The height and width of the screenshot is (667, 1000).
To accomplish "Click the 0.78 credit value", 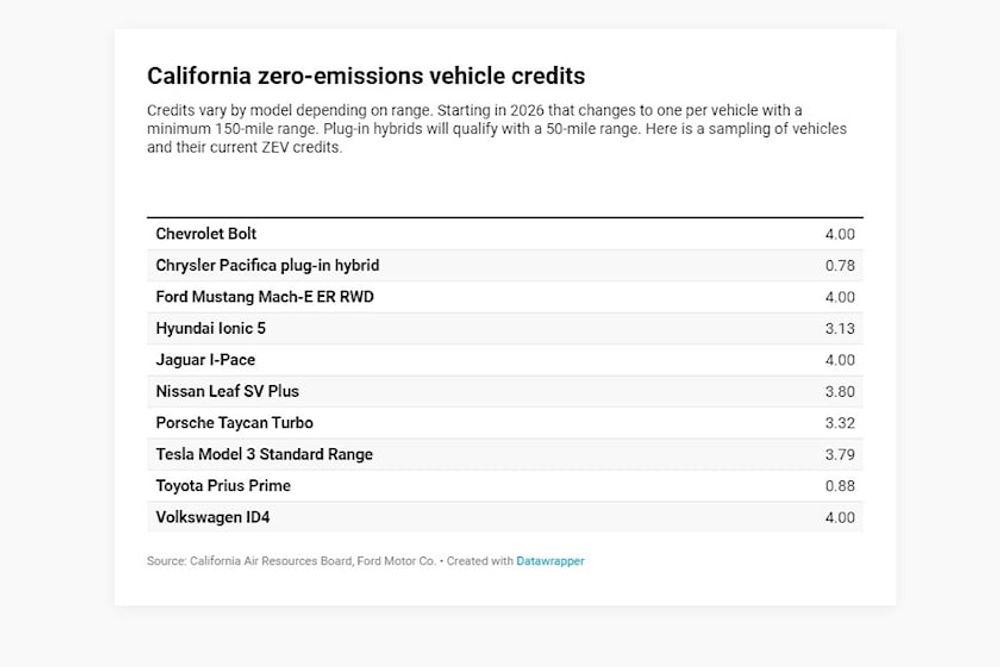I will (840, 266).
